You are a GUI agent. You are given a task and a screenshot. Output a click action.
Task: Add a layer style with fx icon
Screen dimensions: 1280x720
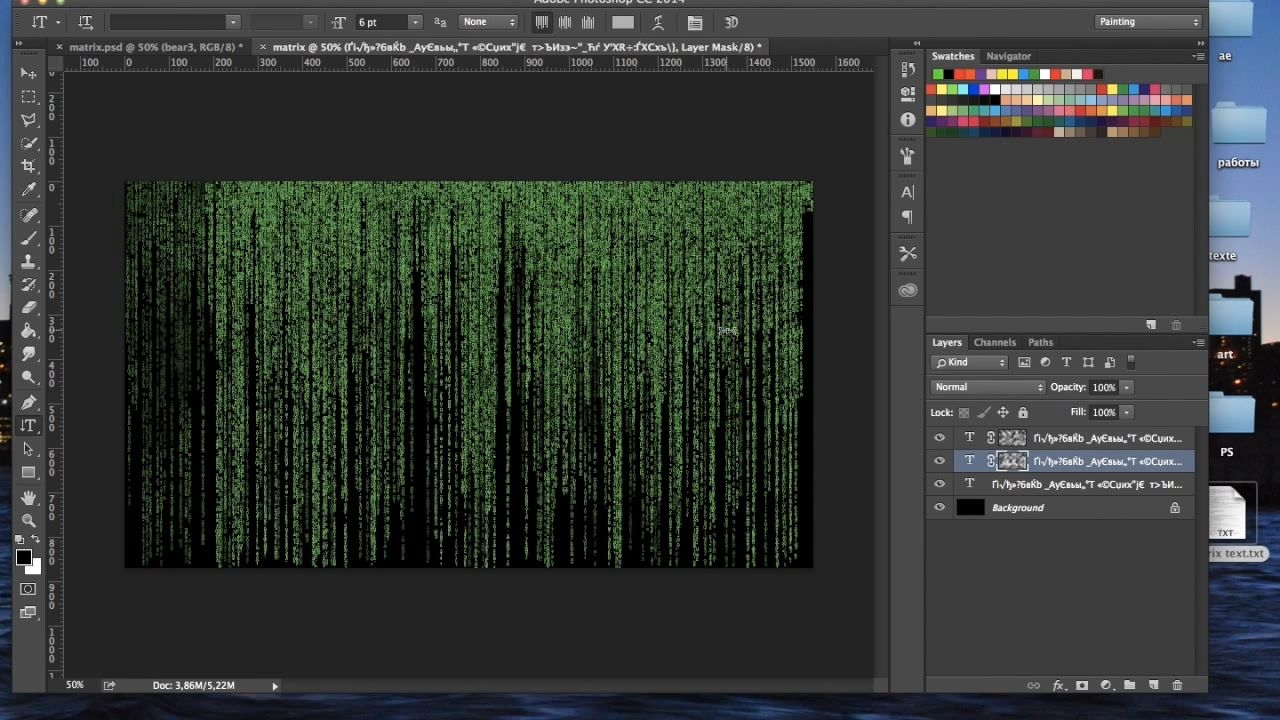click(x=1058, y=686)
